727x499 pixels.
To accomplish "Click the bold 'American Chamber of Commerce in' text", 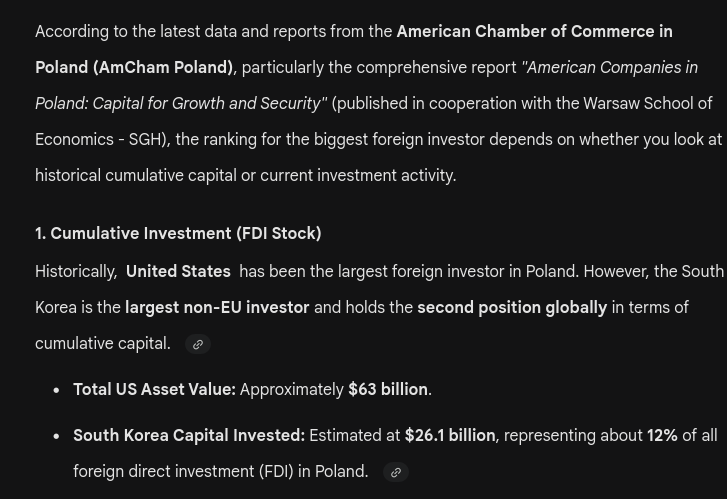I will tap(535, 32).
